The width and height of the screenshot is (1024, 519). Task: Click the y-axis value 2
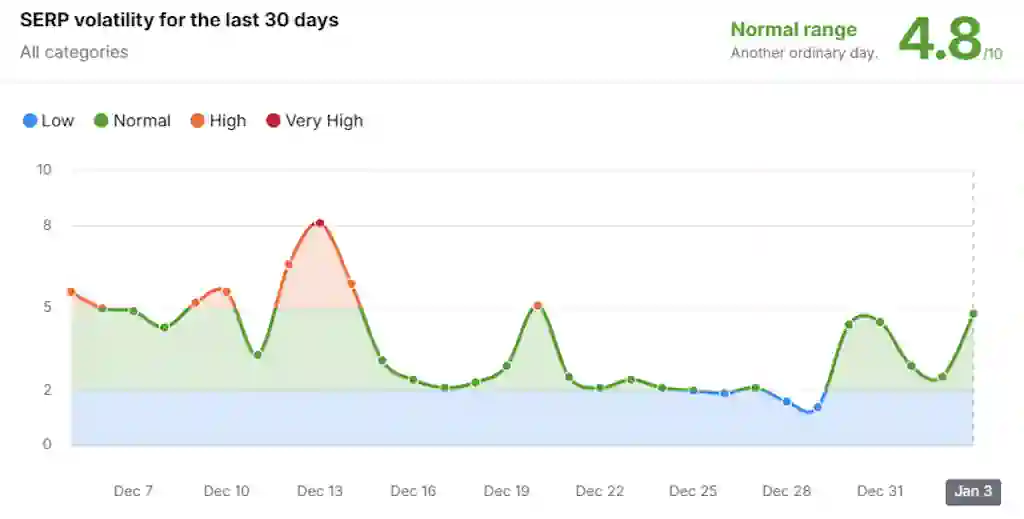pos(47,390)
